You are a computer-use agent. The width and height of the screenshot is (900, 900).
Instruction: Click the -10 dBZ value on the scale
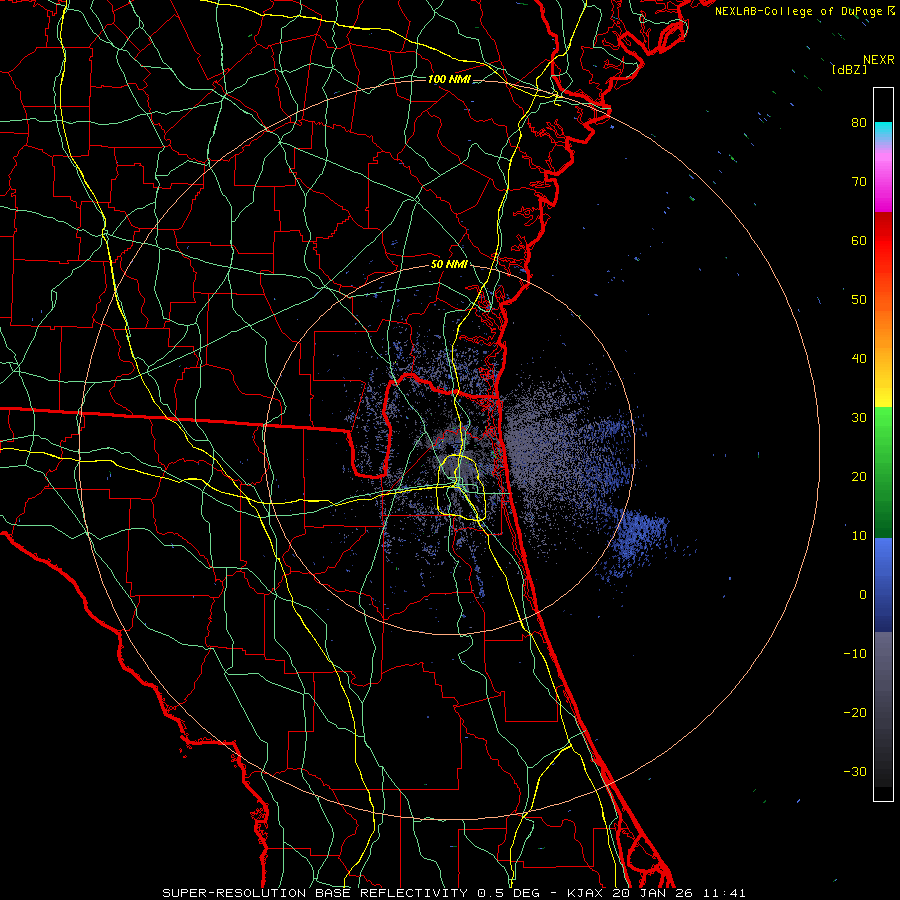[x=855, y=654]
